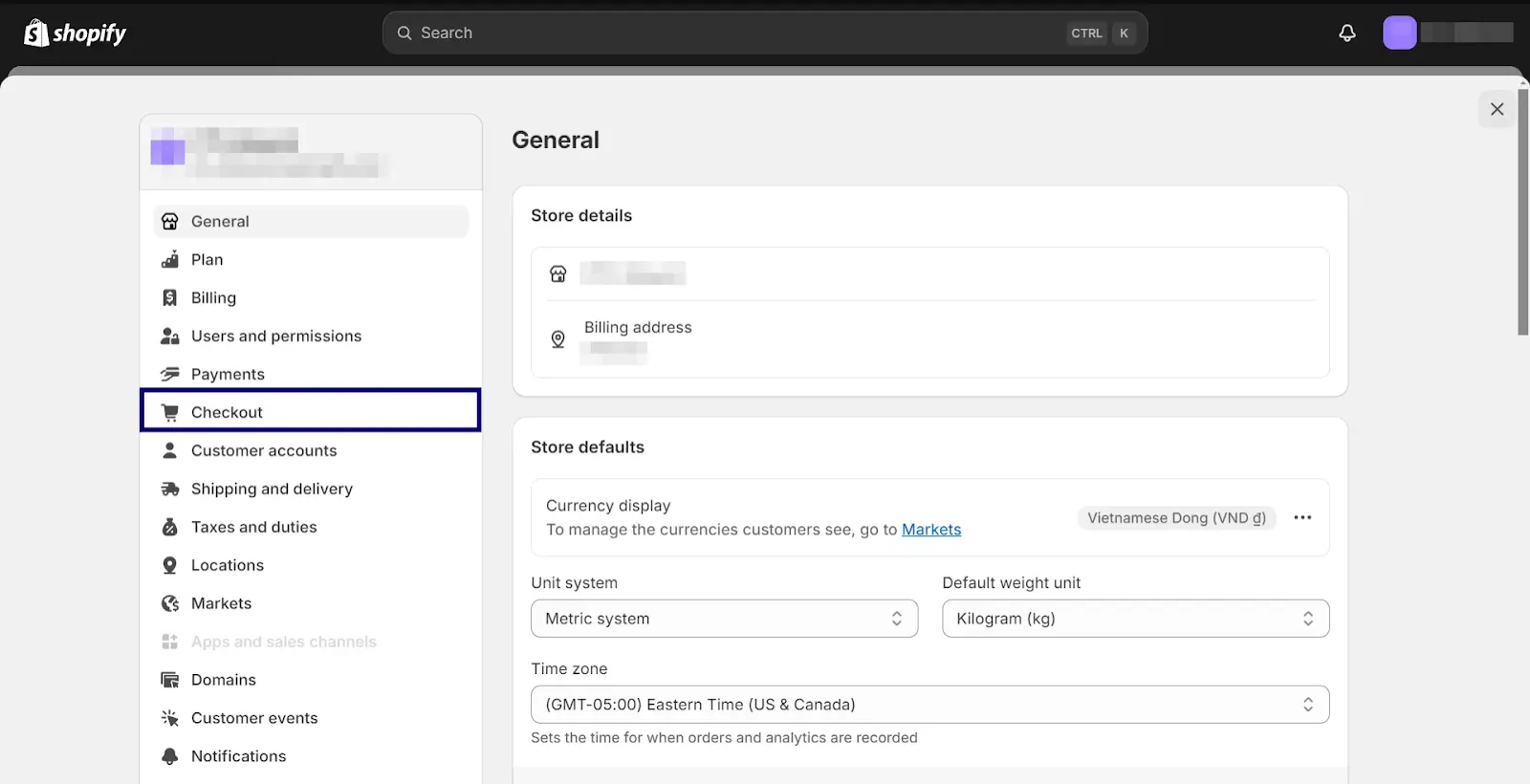The width and height of the screenshot is (1530, 784).
Task: Click the Billing address row
Action: tap(929, 339)
